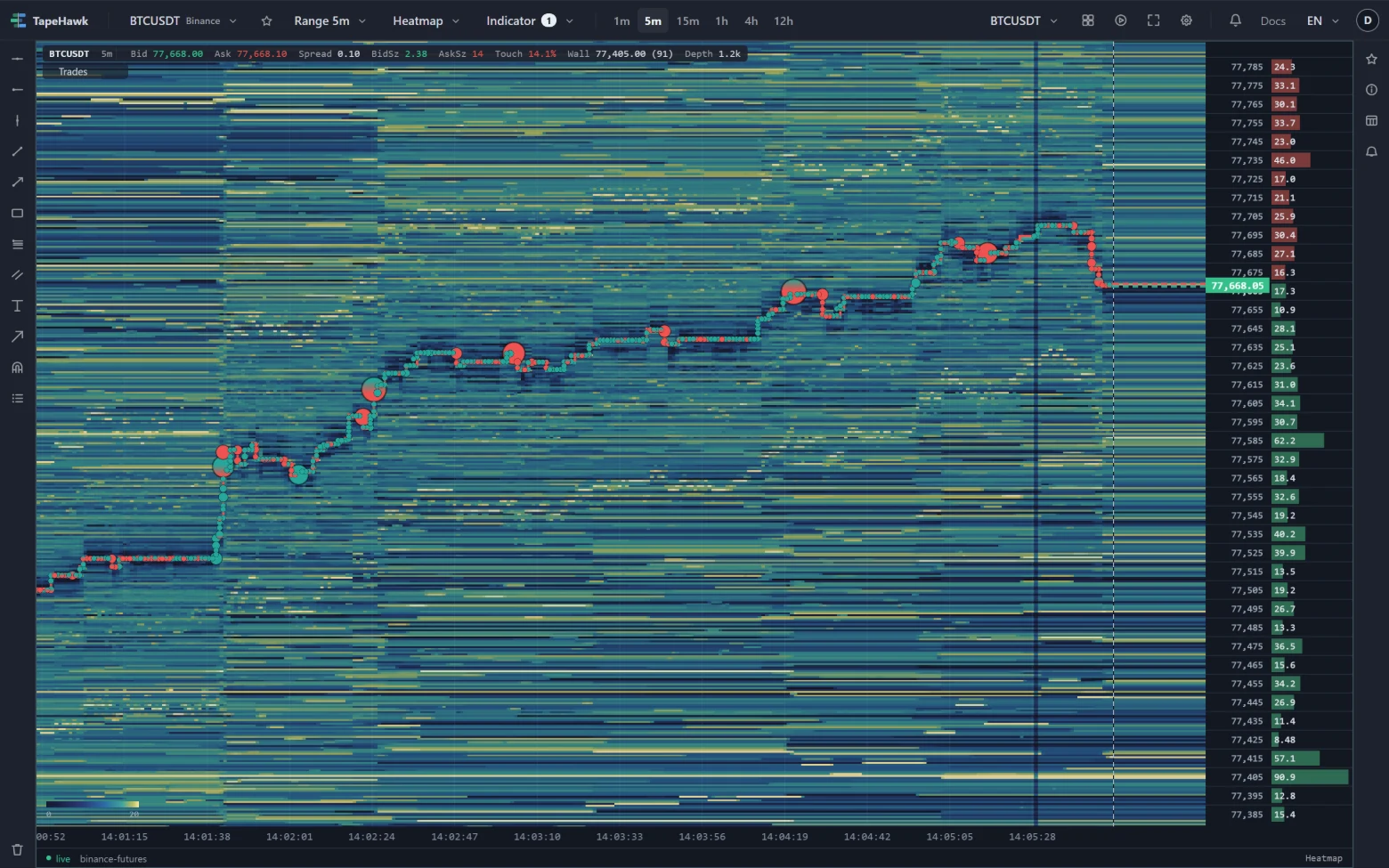Open the multi-chart layout grid
The width and height of the screenshot is (1389, 868).
pyautogui.click(x=1087, y=20)
